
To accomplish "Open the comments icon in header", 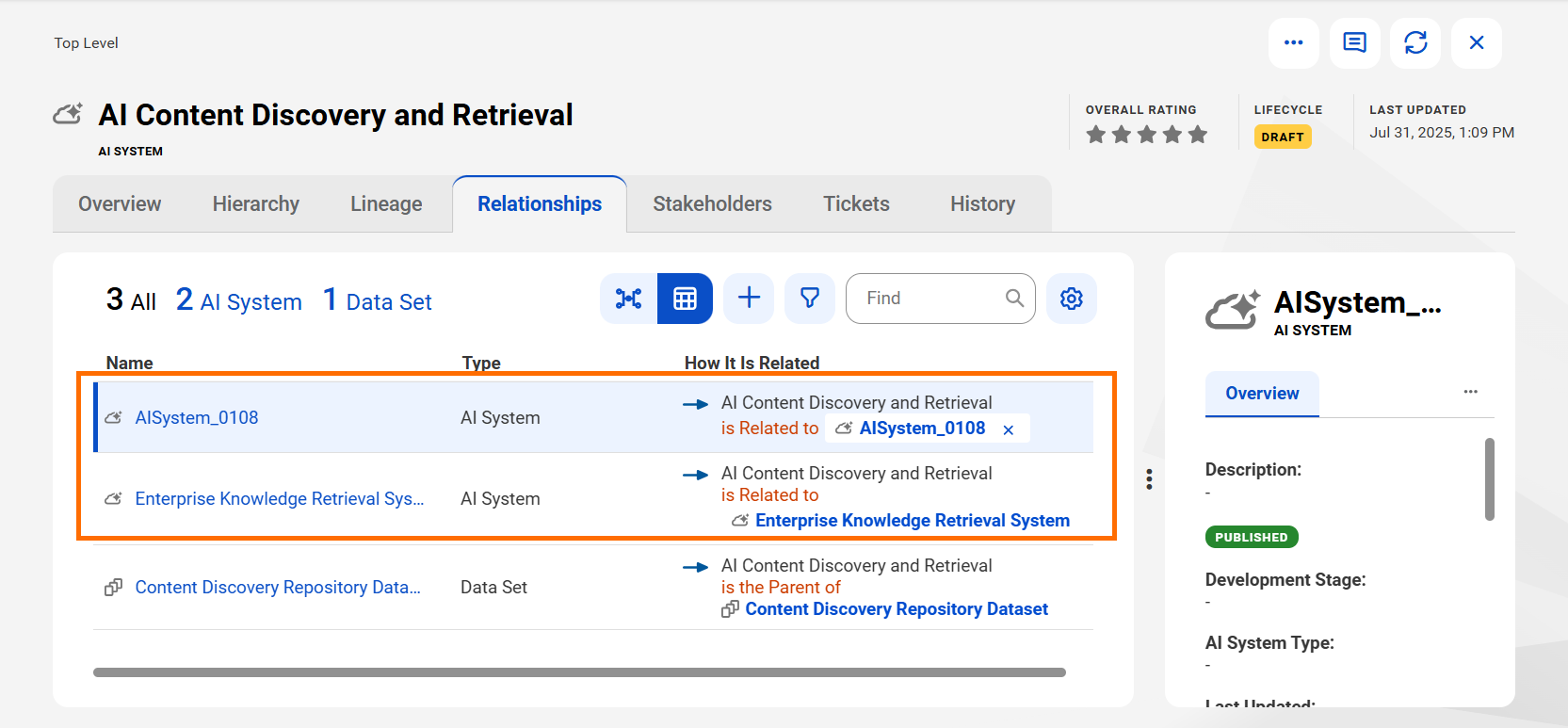I will tap(1354, 43).
